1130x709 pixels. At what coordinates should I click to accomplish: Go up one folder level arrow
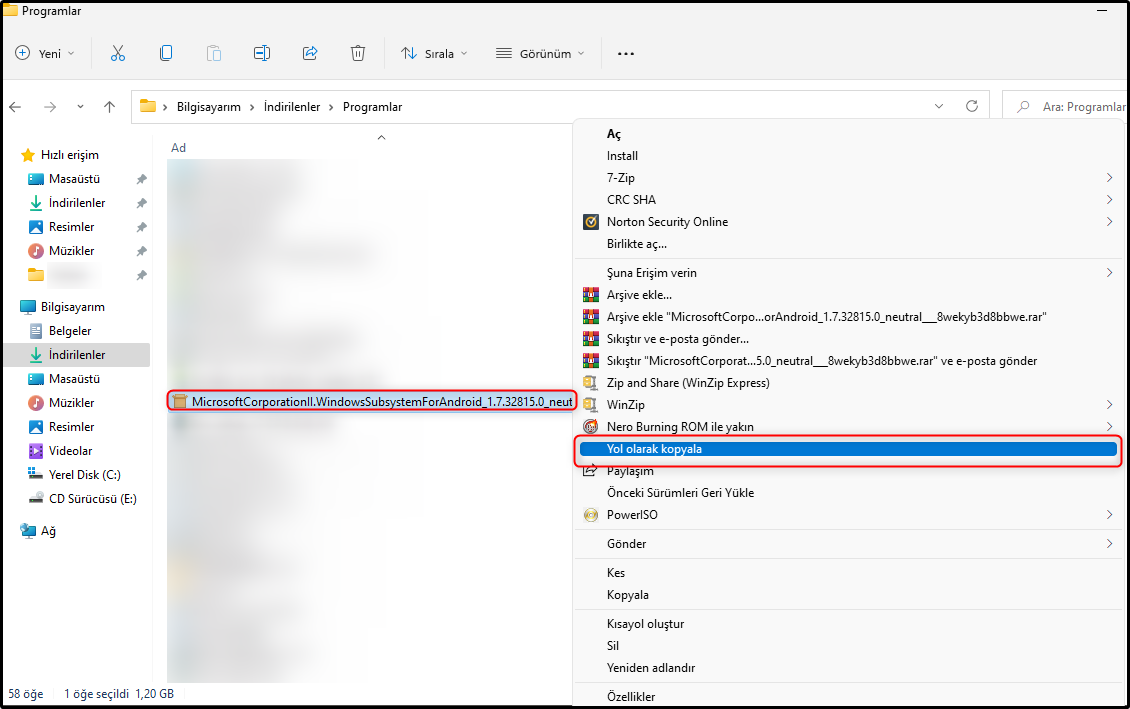pyautogui.click(x=110, y=107)
